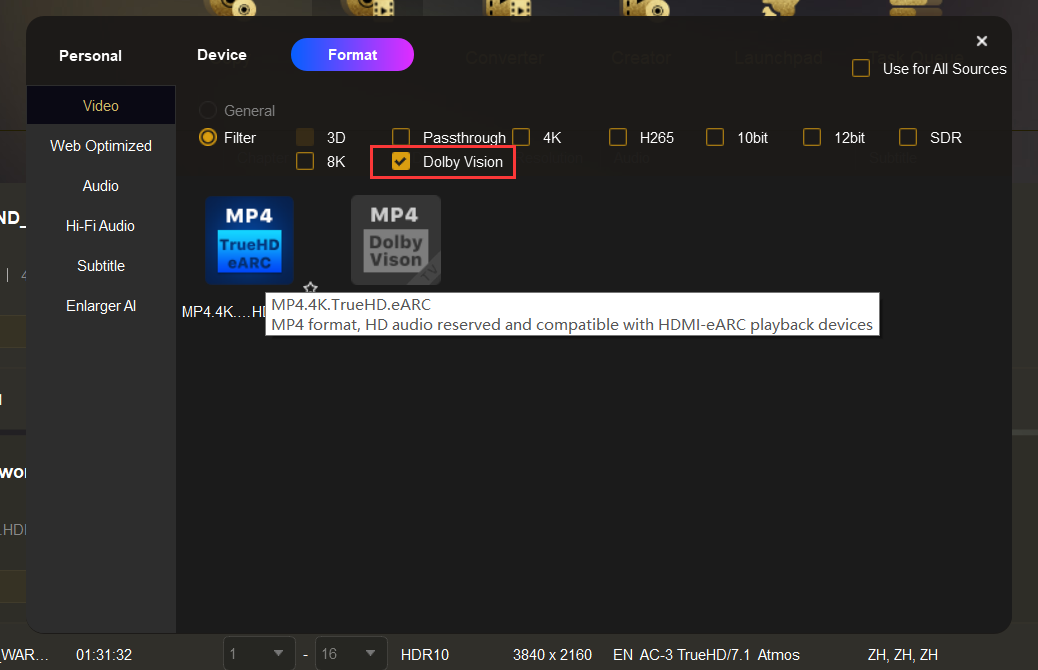Screen dimensions: 1038x670
Task: Enable Use for All Sources
Action: coord(861,68)
